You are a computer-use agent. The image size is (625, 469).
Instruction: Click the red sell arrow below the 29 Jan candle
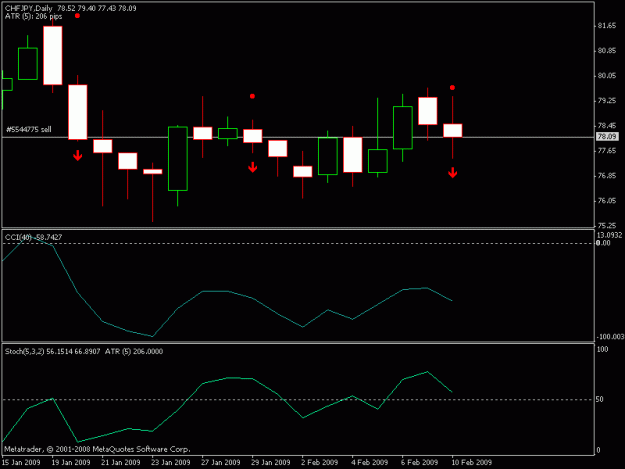coord(253,167)
